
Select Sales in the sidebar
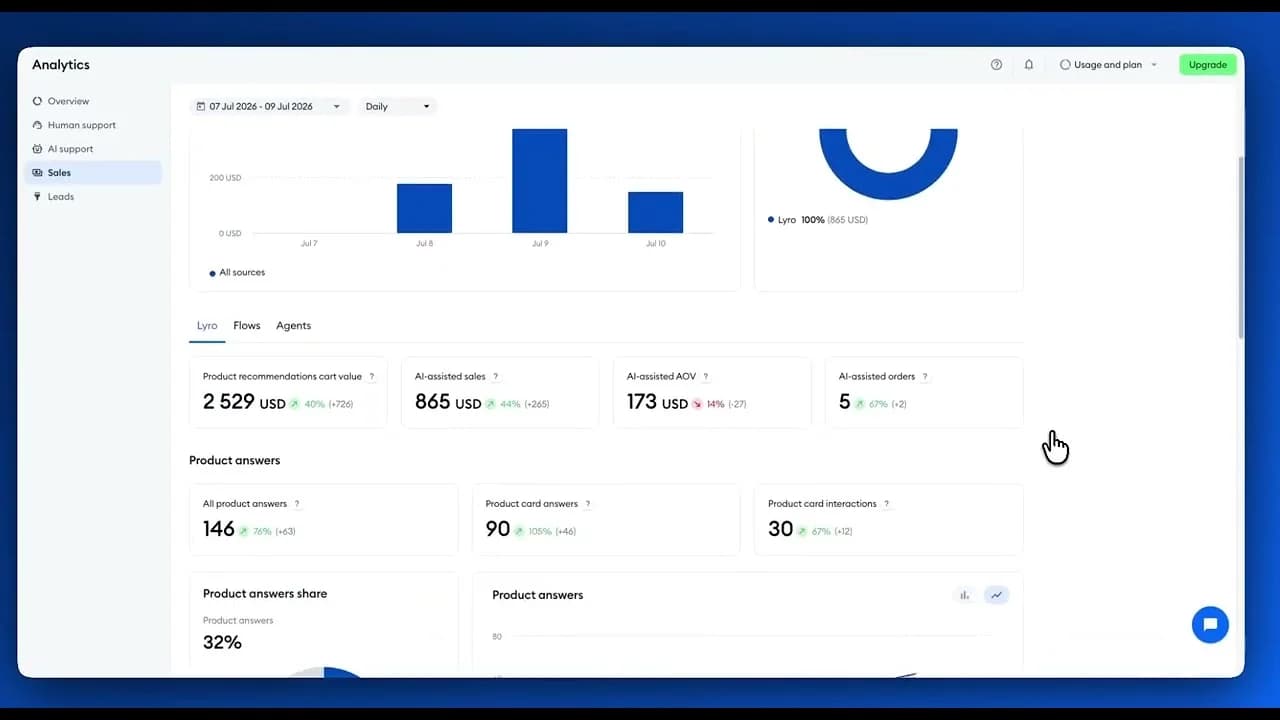pos(92,173)
